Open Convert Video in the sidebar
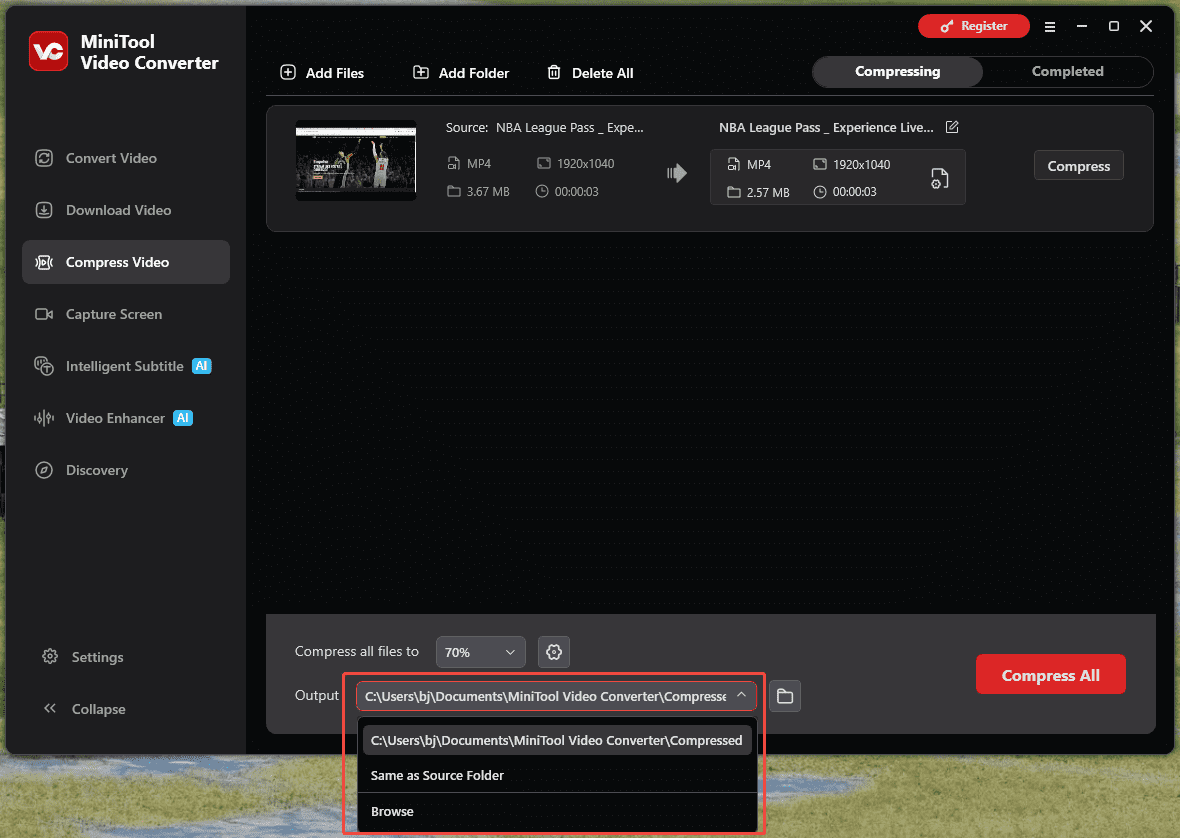This screenshot has width=1180, height=838. tap(126, 158)
